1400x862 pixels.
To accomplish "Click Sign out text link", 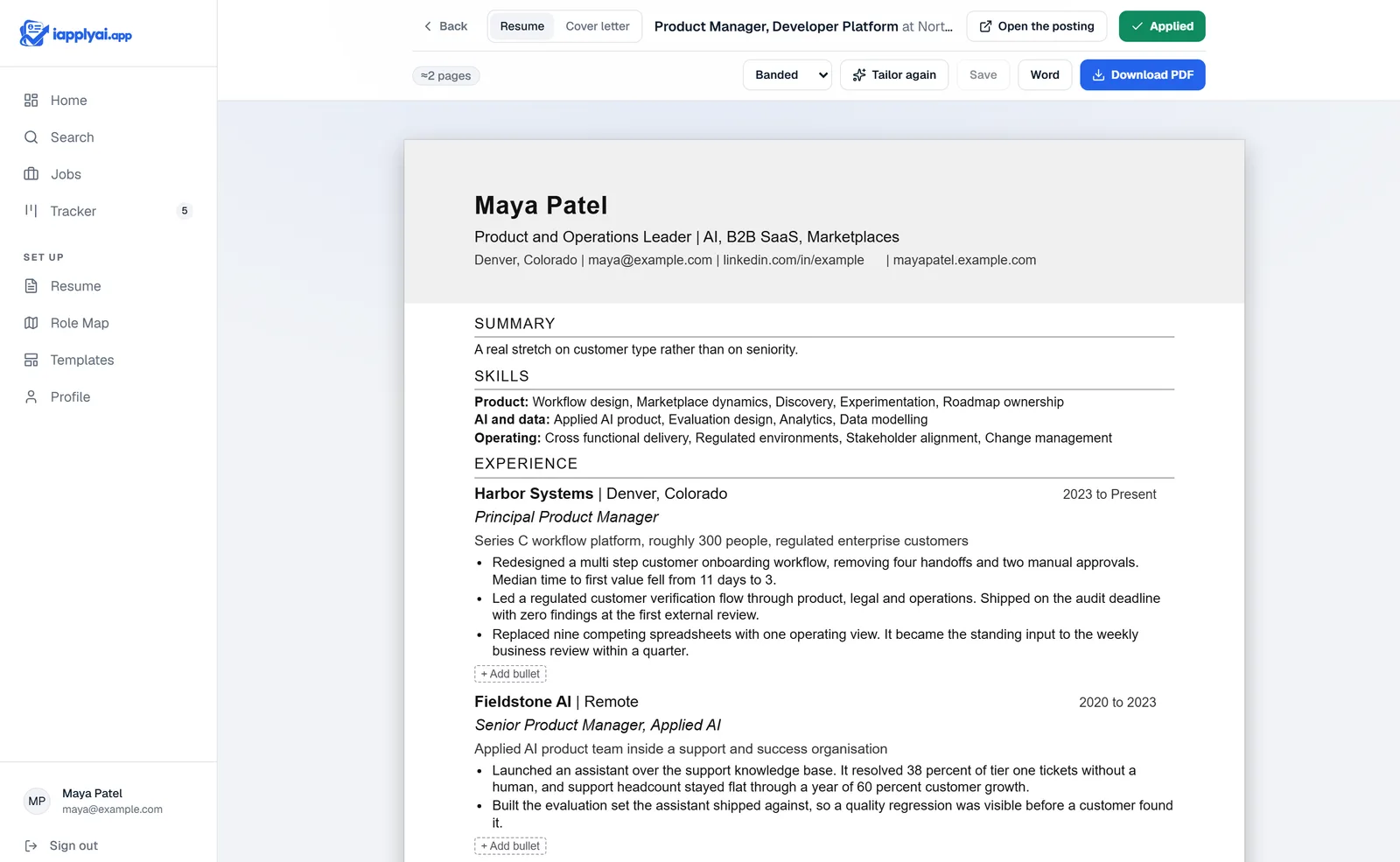I will coord(73,845).
